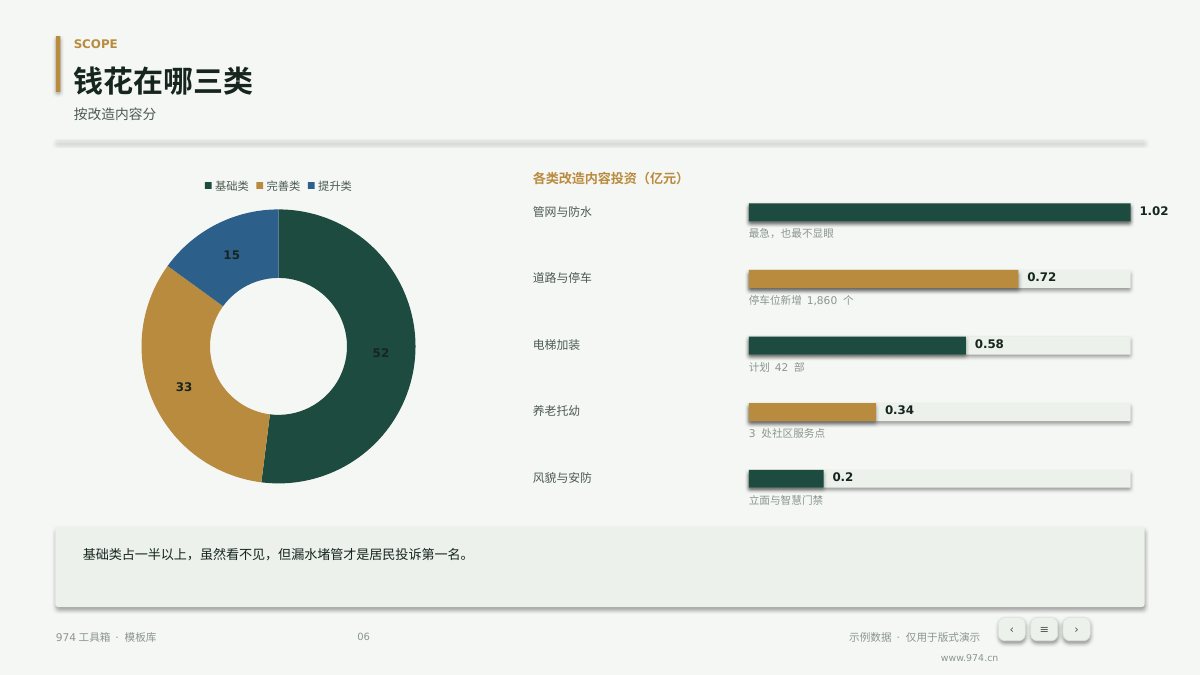Click the SCOPE label above the title

click(95, 44)
